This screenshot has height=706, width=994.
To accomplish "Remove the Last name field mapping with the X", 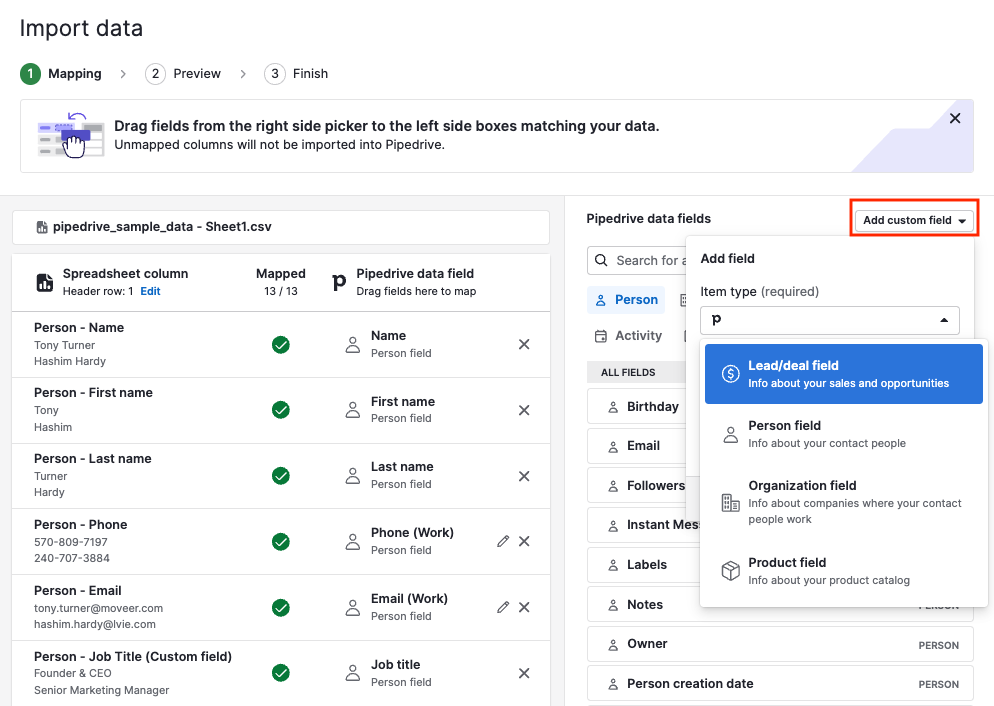I will 524,476.
